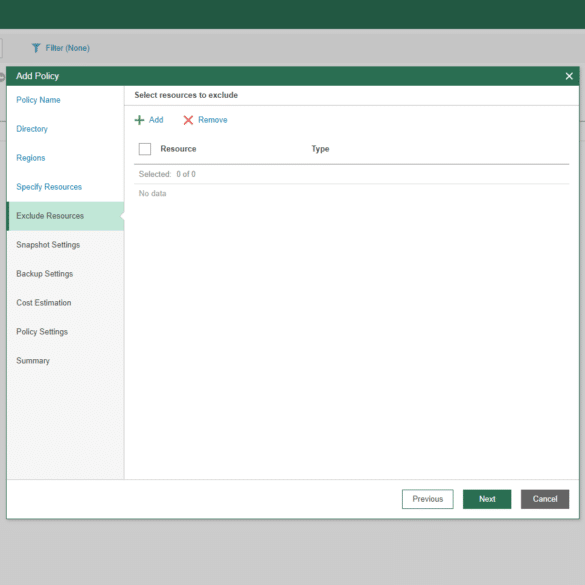Sort by the Type column header
Image resolution: width=585 pixels, height=585 pixels.
320,149
